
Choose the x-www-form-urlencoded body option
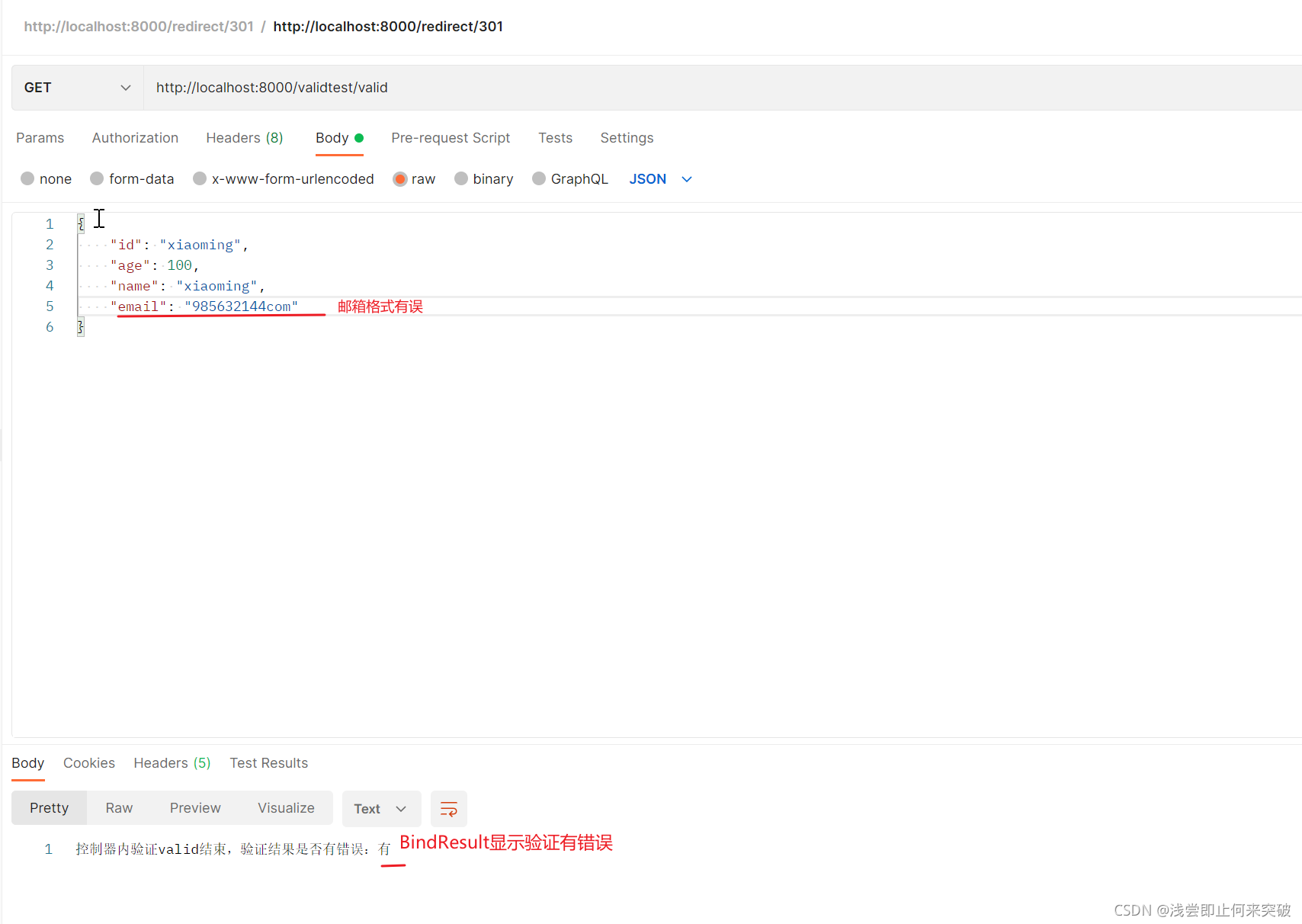(x=200, y=178)
